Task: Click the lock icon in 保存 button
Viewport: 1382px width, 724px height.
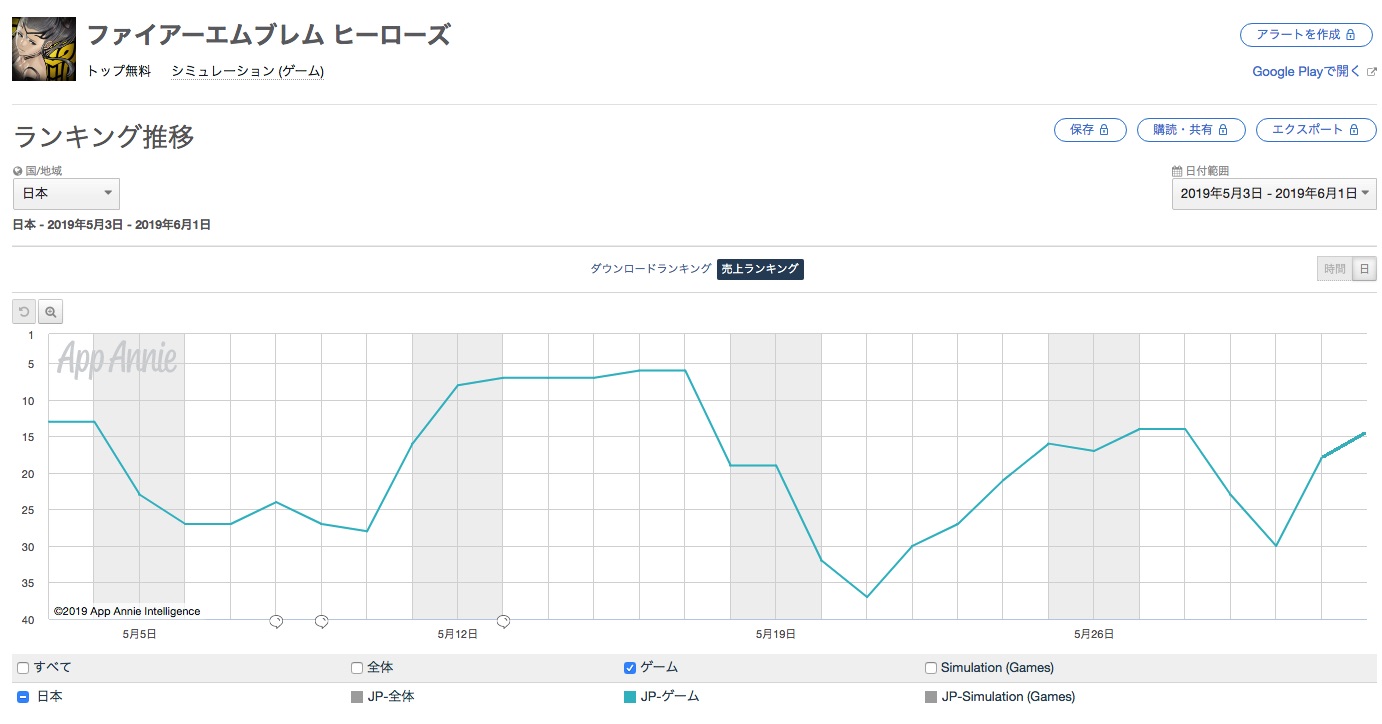Action: pyautogui.click(x=1104, y=130)
